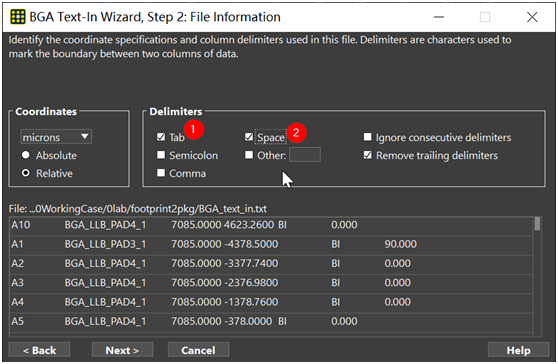
Task: Enable the Comma delimiter checkbox
Action: pos(161,173)
